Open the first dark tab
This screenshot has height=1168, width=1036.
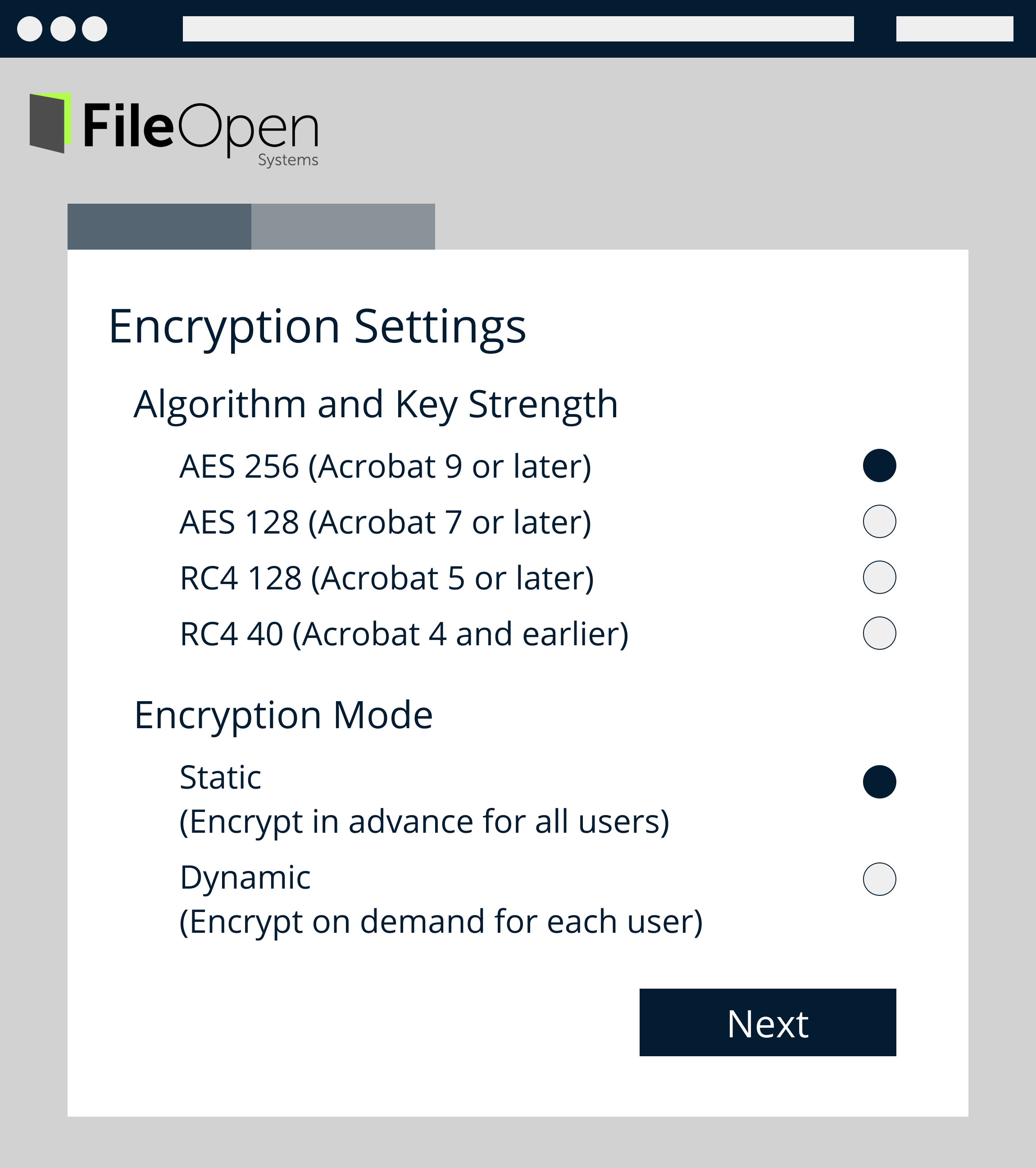click(159, 227)
